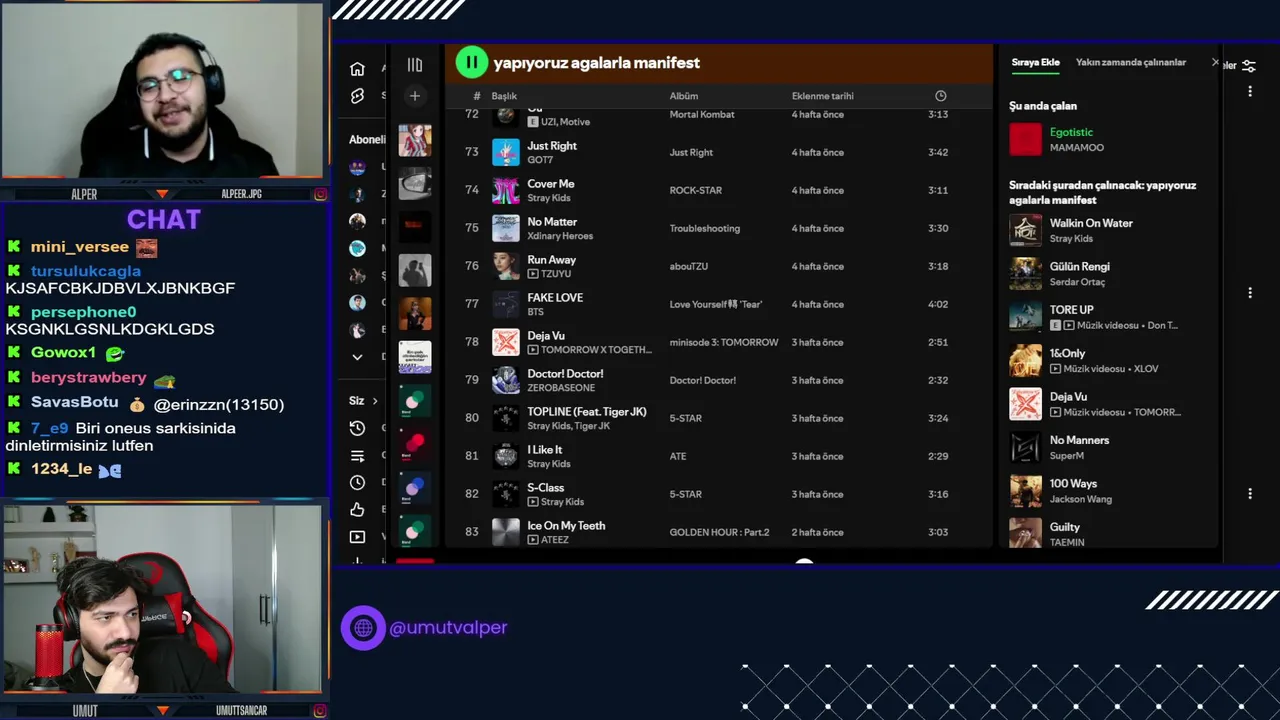
Task: Open ZEROBASEONE artist link
Action: click(x=561, y=388)
